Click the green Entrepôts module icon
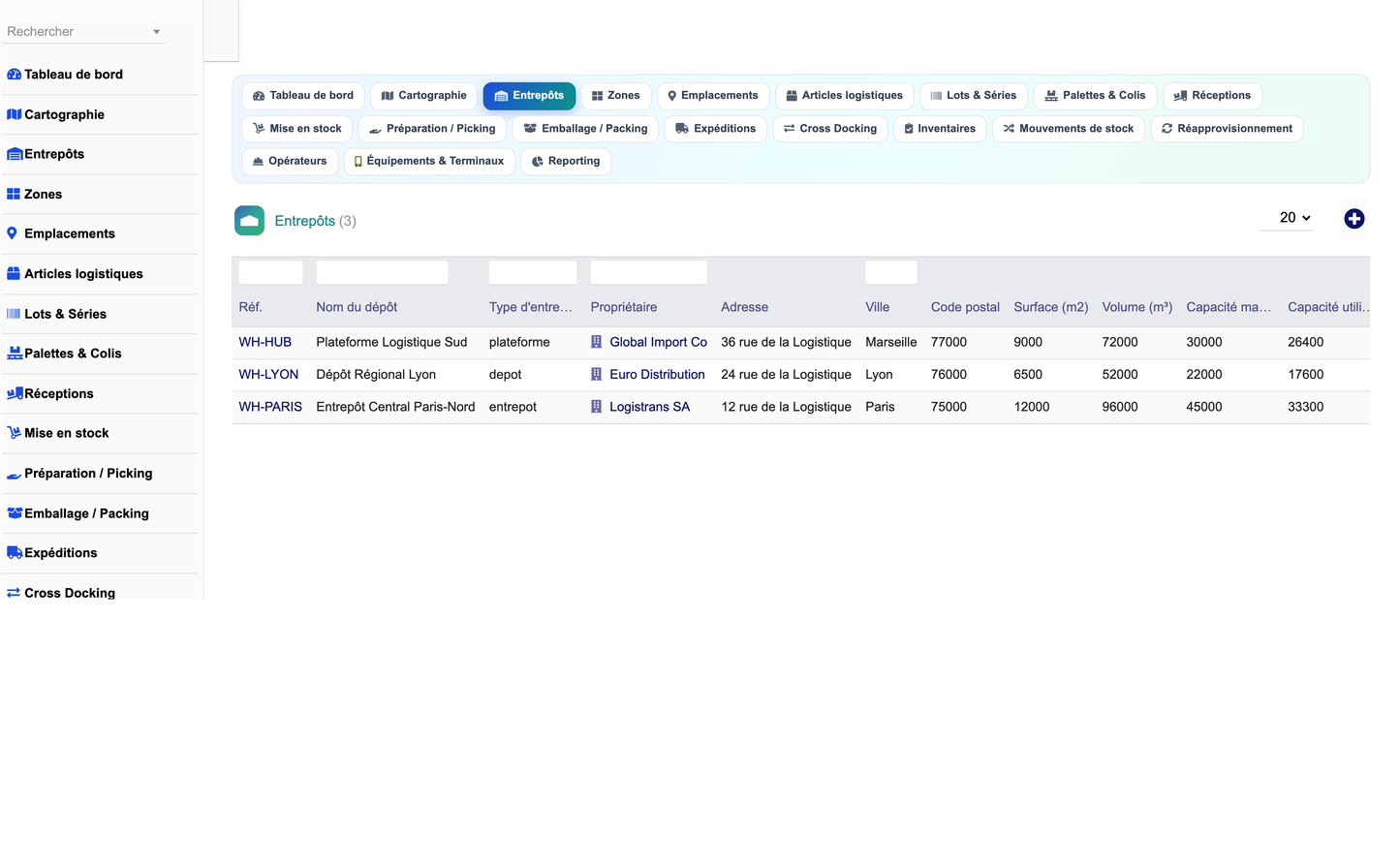The height and width of the screenshot is (866, 1400). point(249,221)
